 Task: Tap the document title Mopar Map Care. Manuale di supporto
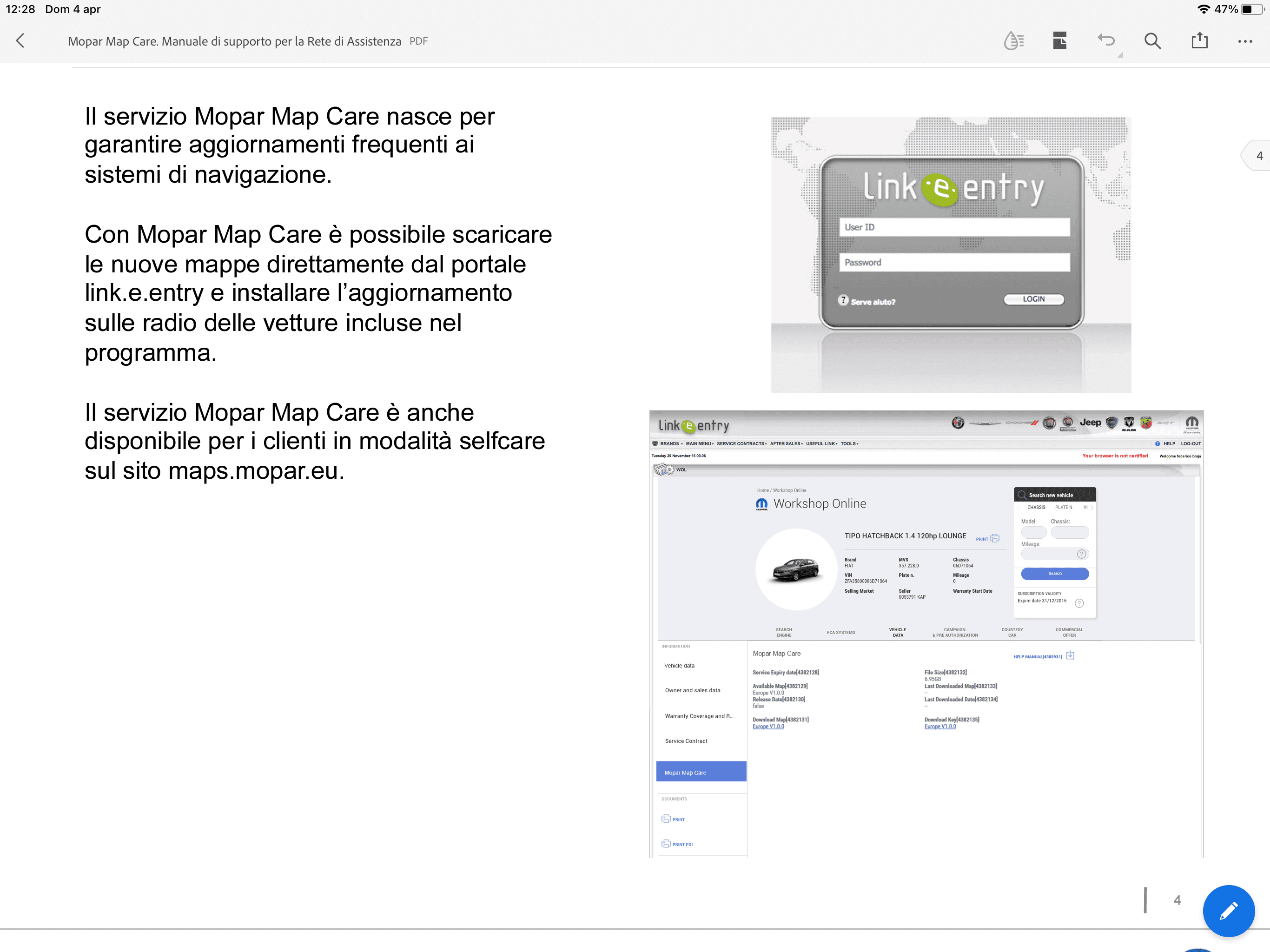coord(234,41)
